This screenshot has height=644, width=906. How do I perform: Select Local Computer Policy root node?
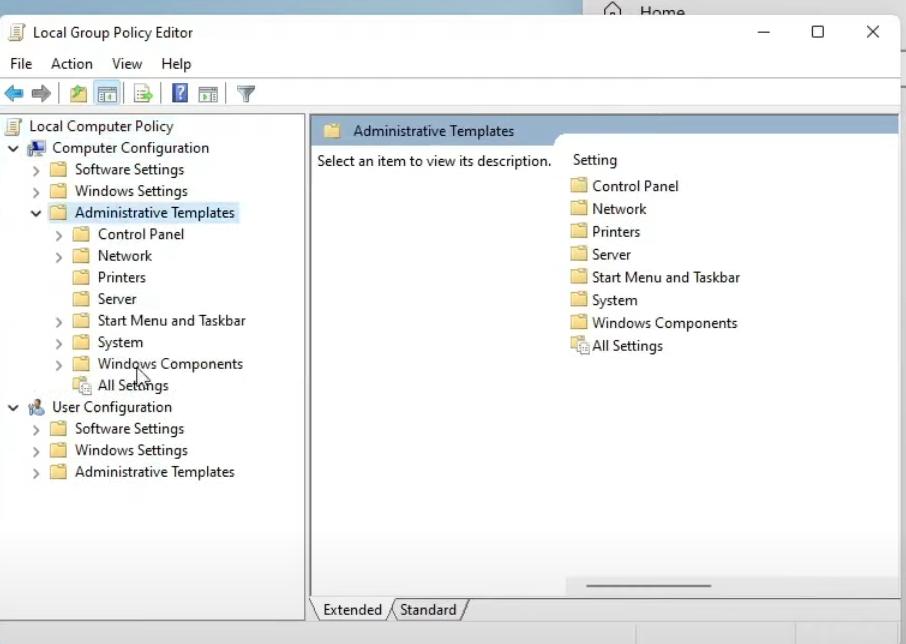(101, 126)
